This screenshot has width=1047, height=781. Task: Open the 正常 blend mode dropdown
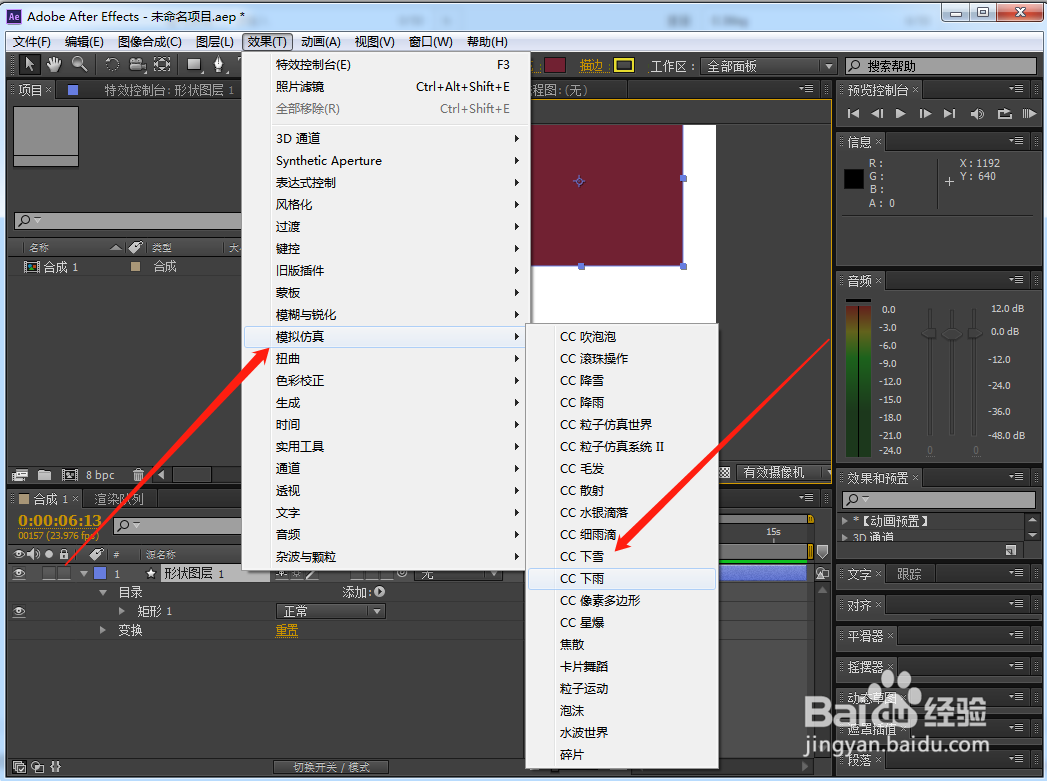(x=331, y=611)
